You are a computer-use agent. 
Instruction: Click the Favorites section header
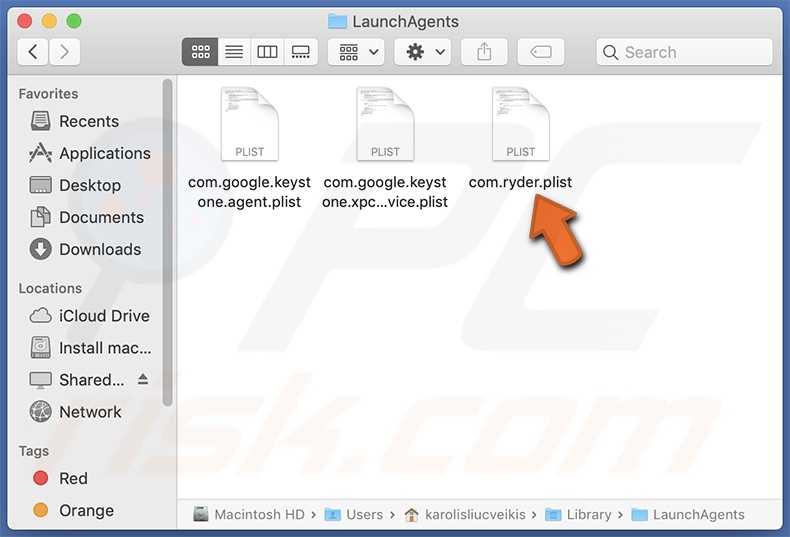(48, 94)
